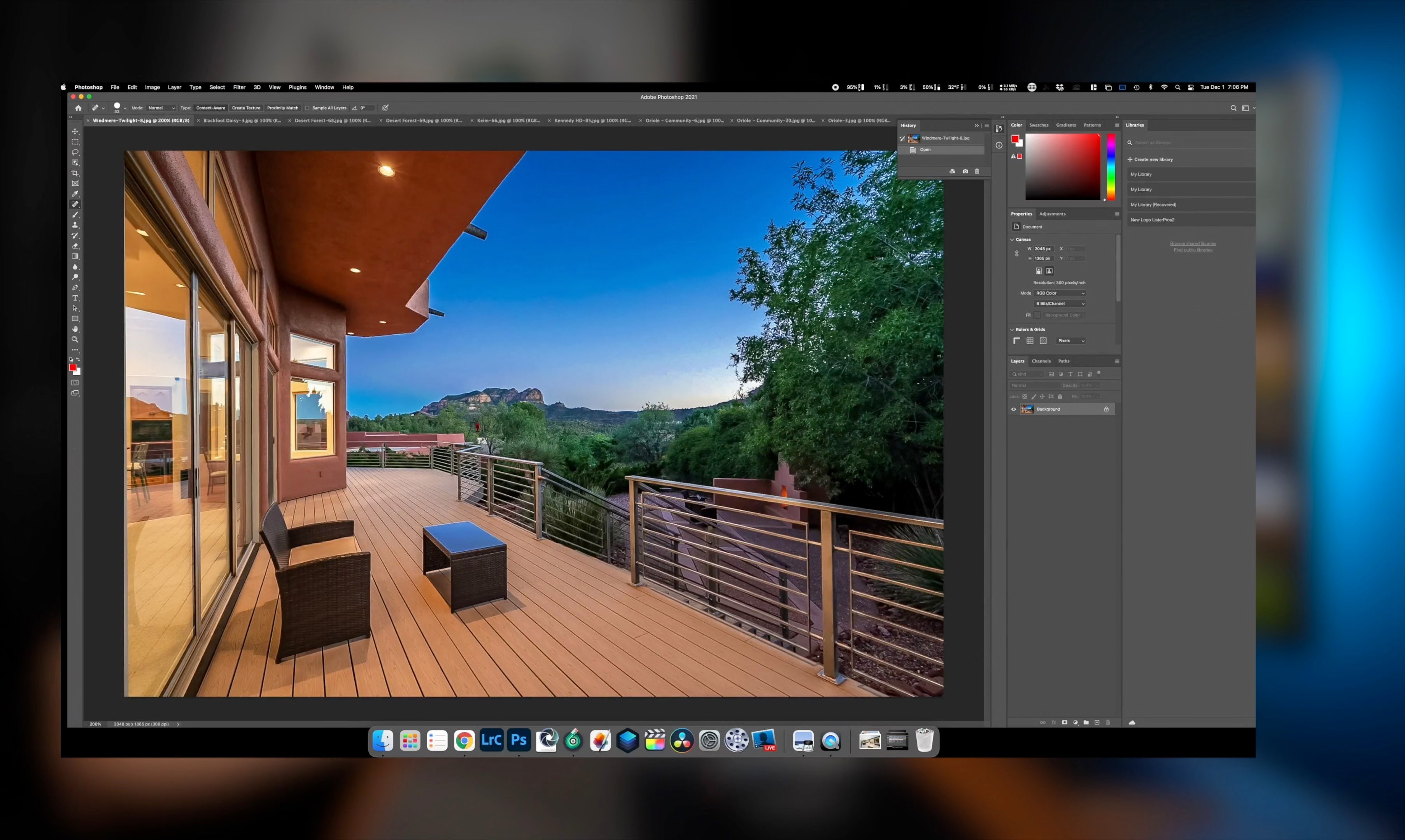Switch to Blackfoot Daisy-3.jpg document tab
Image resolution: width=1405 pixels, height=840 pixels.
click(x=242, y=121)
